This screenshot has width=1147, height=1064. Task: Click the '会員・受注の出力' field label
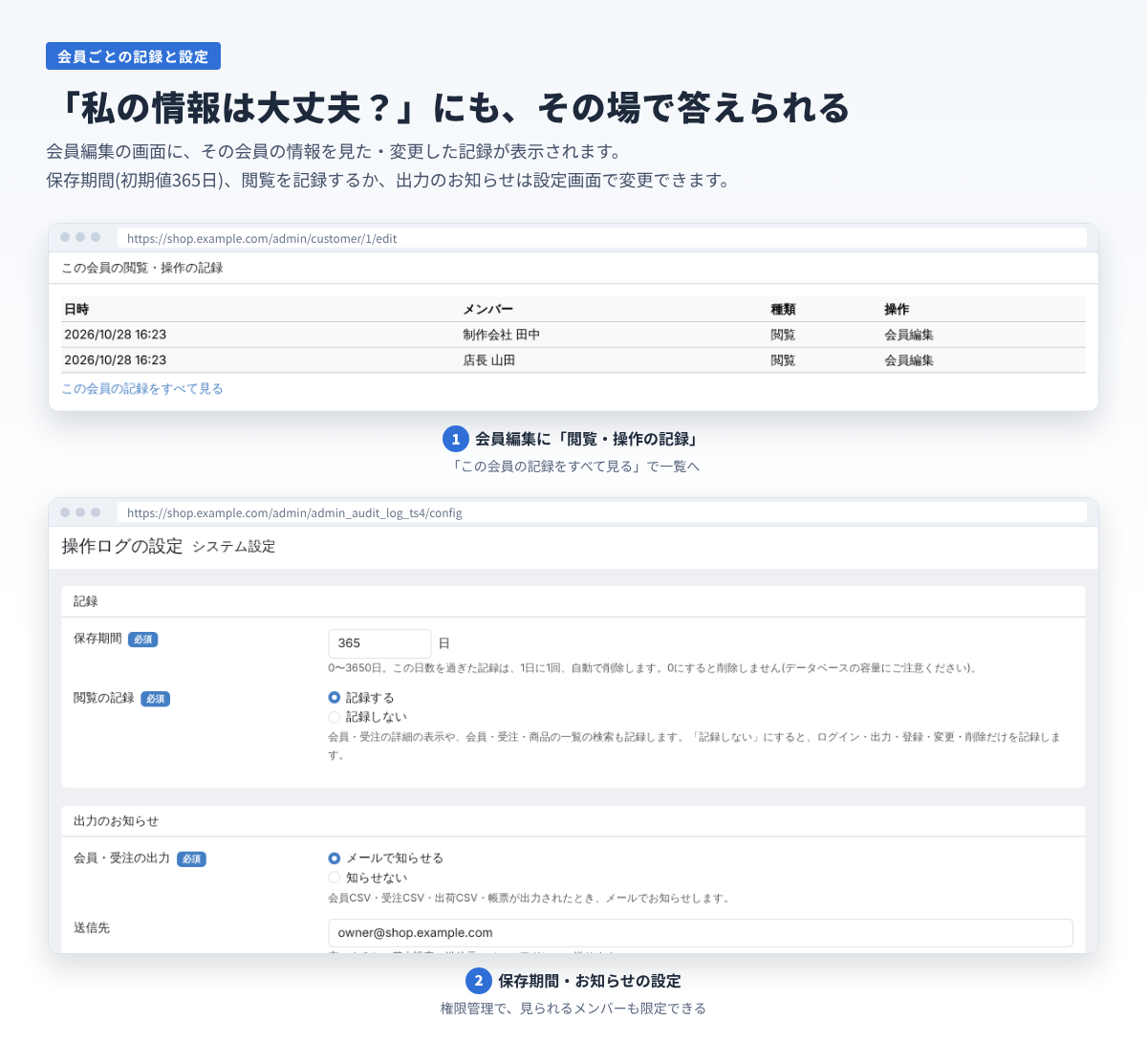click(x=122, y=858)
